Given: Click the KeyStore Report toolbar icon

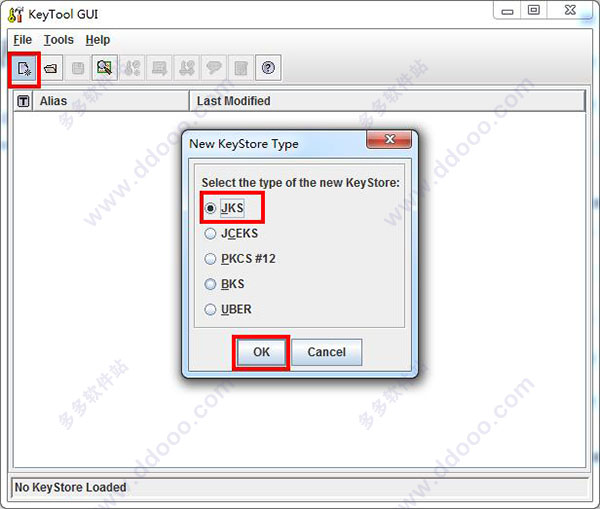Looking at the screenshot, I should [x=241, y=68].
